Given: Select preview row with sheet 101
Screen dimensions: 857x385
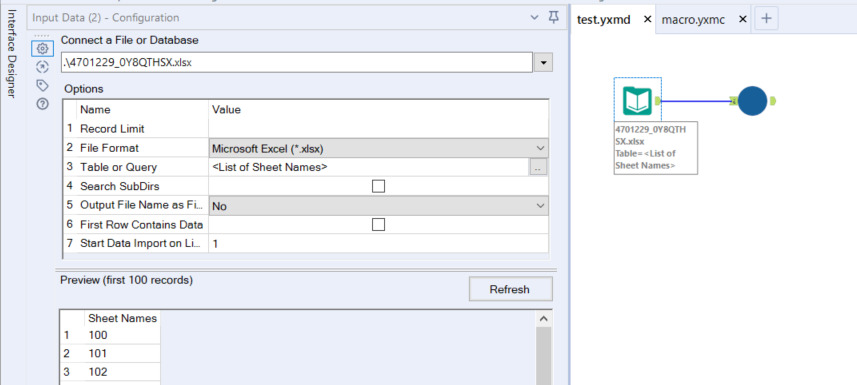Looking at the screenshot, I should point(110,353).
